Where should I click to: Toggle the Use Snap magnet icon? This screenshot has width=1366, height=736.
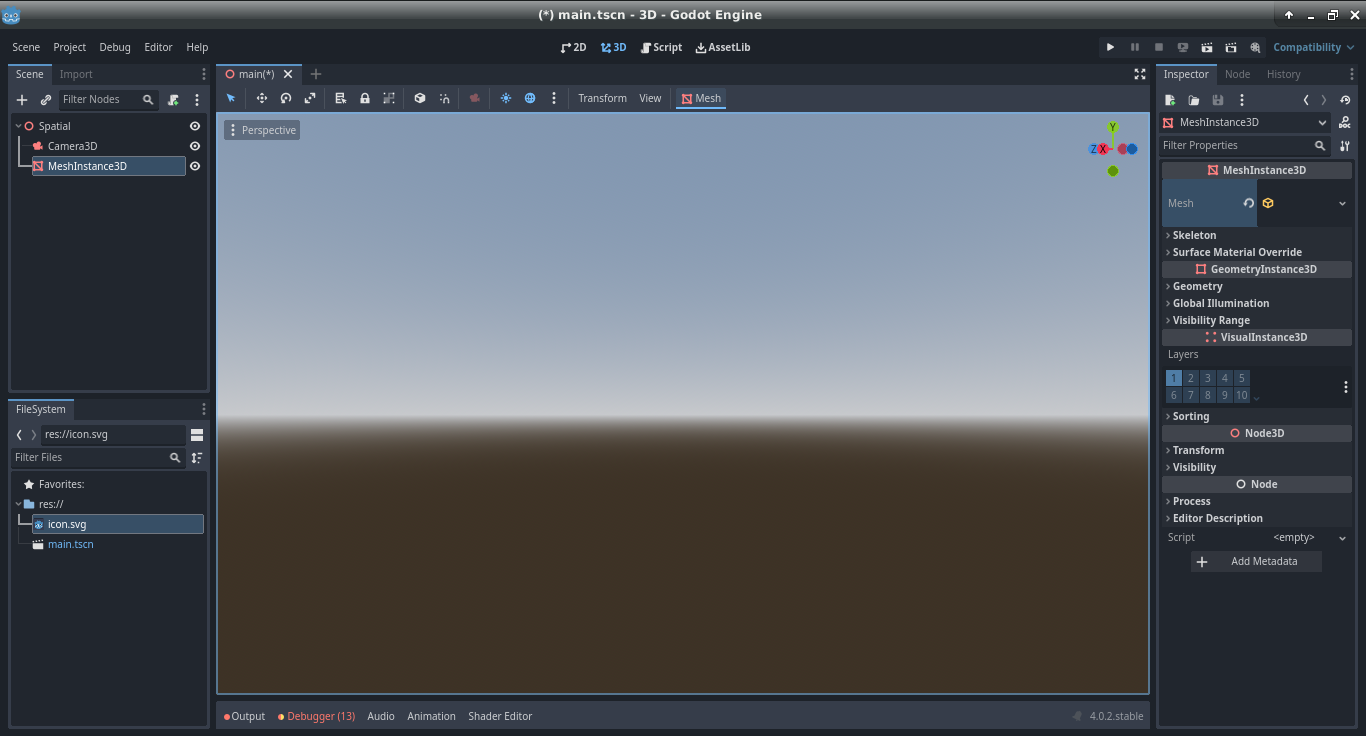point(444,98)
